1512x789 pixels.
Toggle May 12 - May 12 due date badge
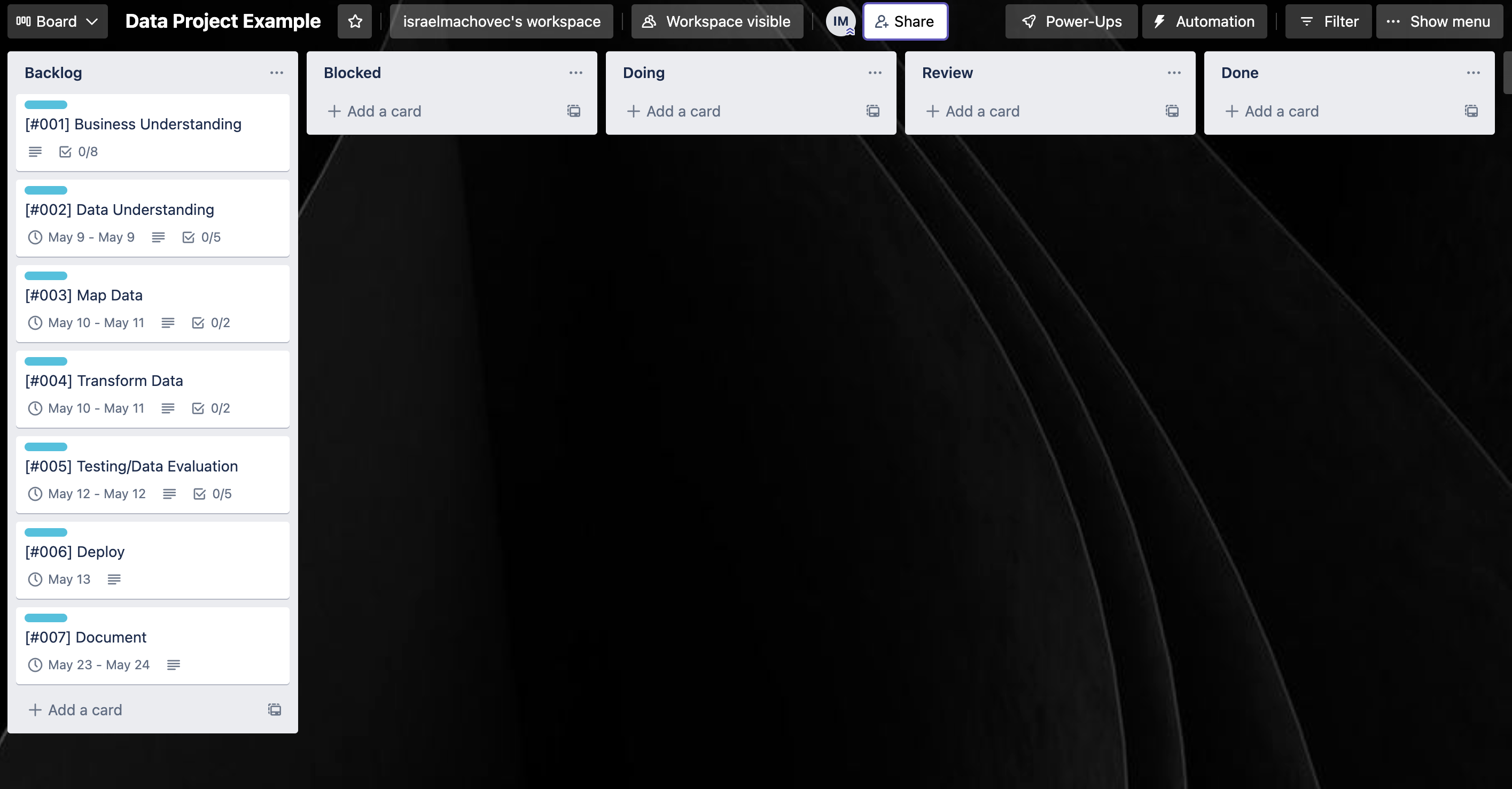(x=87, y=494)
